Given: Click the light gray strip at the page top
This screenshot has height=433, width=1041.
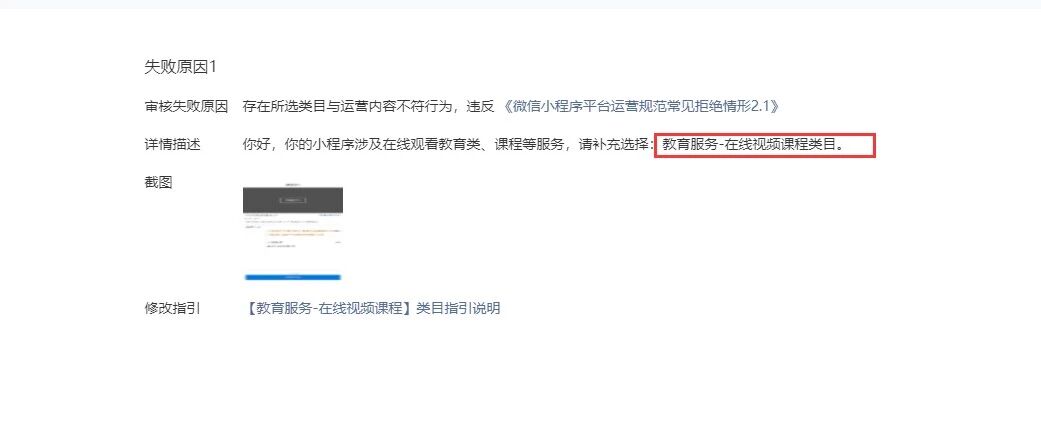Looking at the screenshot, I should (x=520, y=4).
